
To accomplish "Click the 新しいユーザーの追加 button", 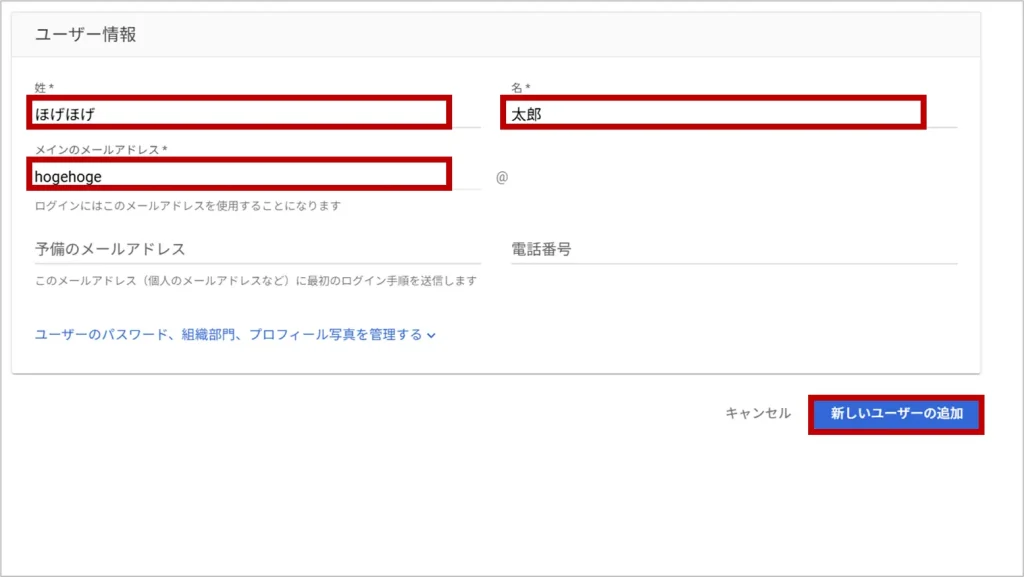I will pos(896,414).
